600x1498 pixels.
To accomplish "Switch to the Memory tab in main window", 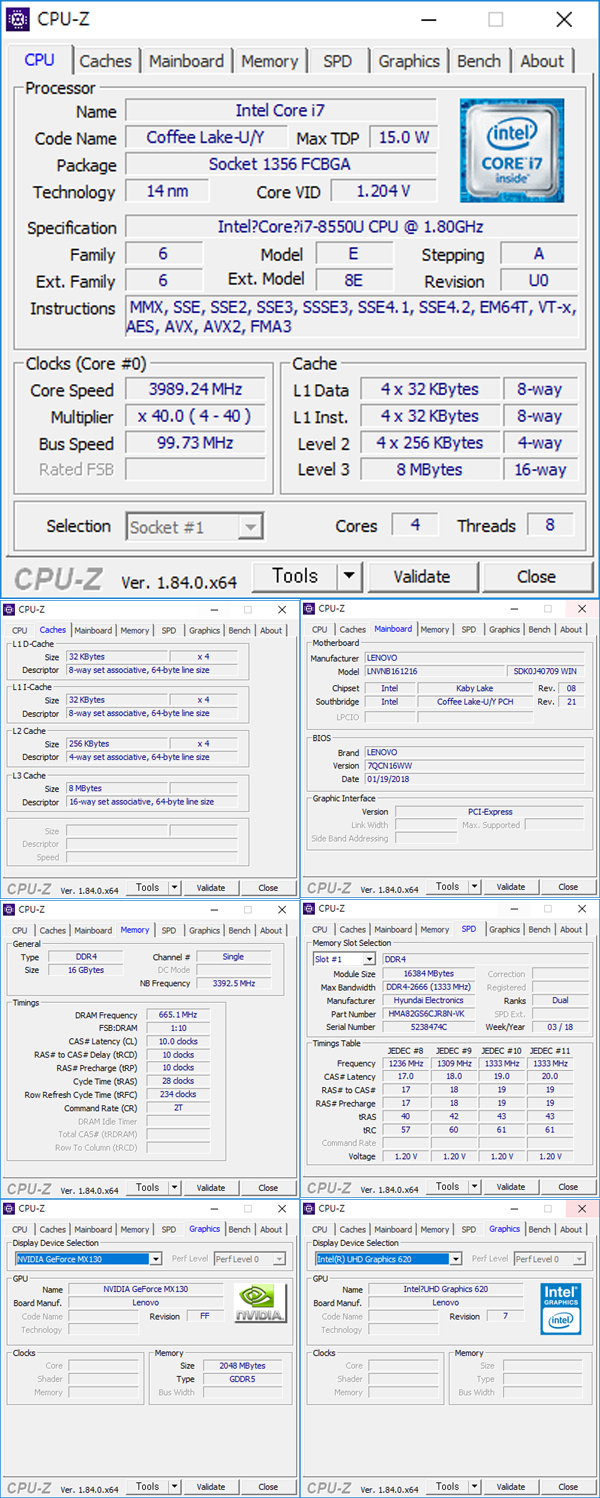I will pos(269,61).
